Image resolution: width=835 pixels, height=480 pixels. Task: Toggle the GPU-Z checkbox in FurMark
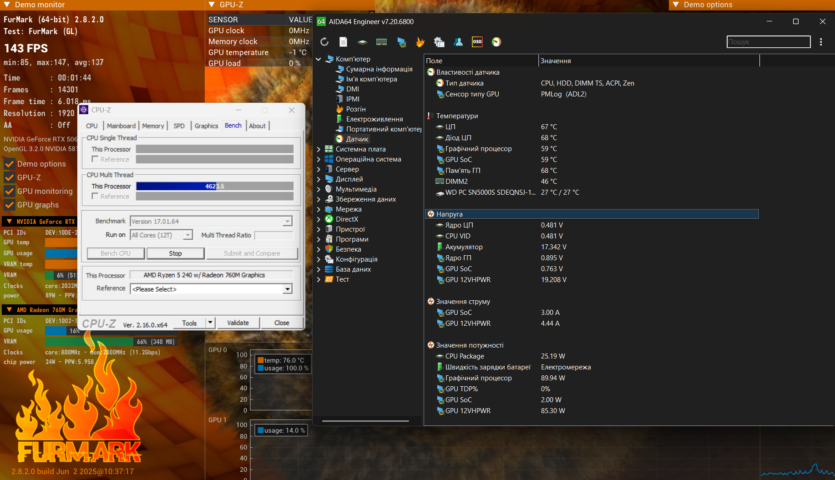coord(9,177)
